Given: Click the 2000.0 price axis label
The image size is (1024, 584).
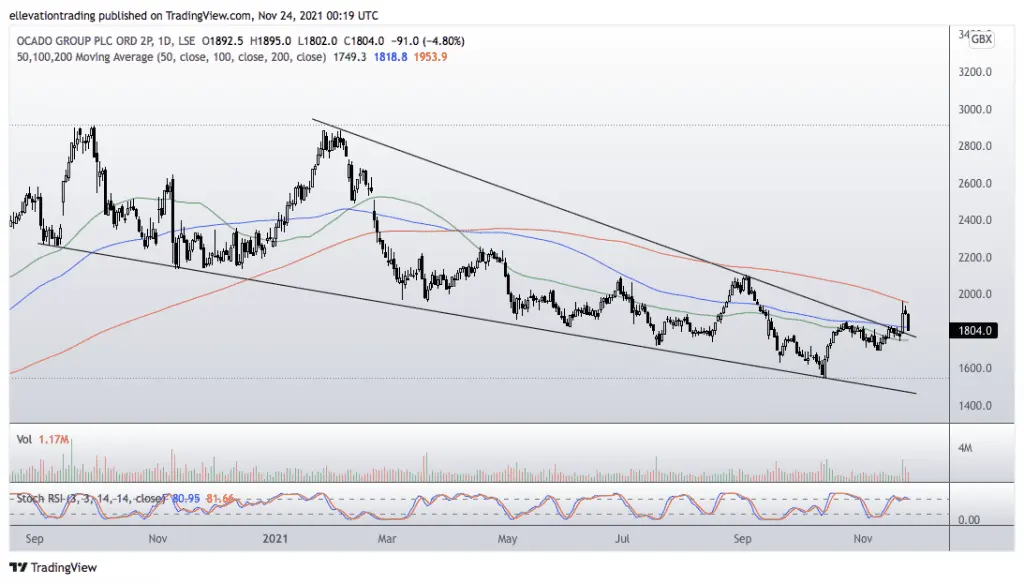Looking at the screenshot, I should pos(975,294).
